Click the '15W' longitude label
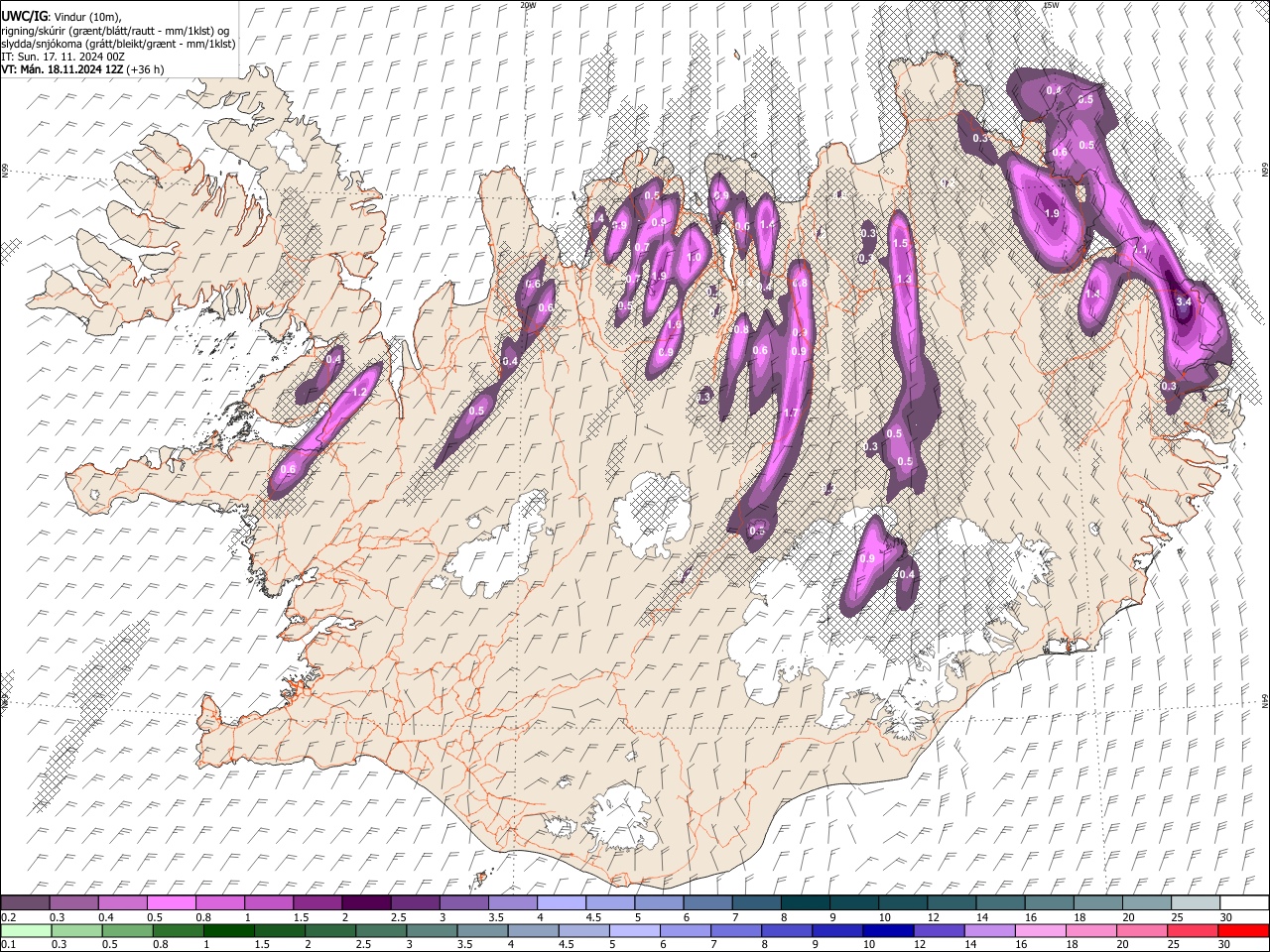 click(1051, 5)
